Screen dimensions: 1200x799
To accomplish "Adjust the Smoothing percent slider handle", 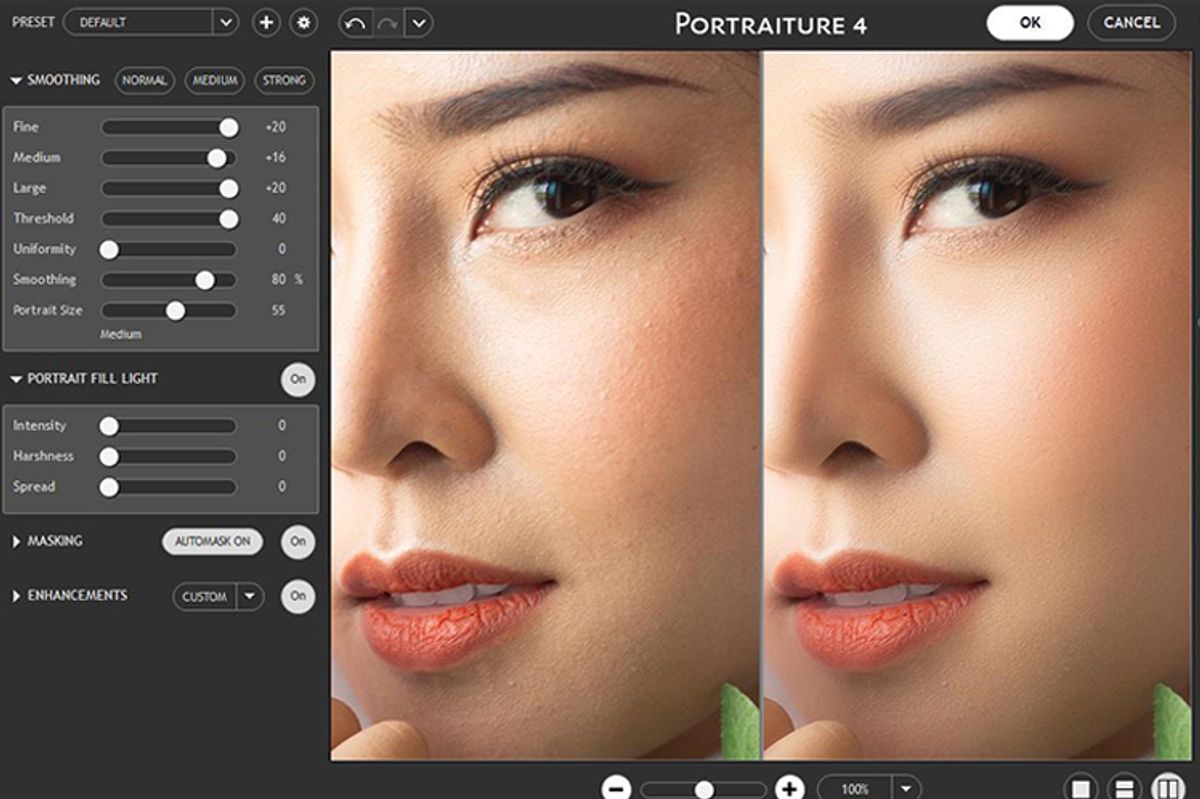I will (205, 280).
